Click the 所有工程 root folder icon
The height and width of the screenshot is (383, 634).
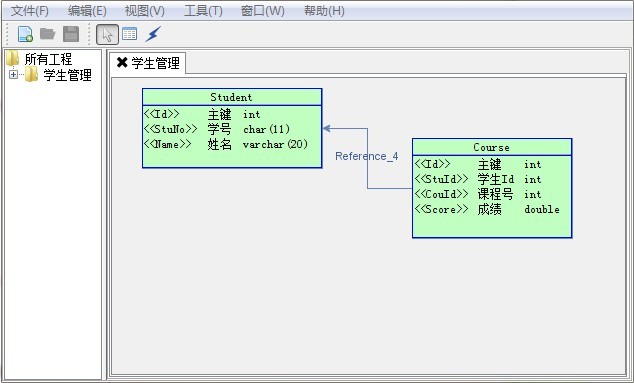pos(13,59)
